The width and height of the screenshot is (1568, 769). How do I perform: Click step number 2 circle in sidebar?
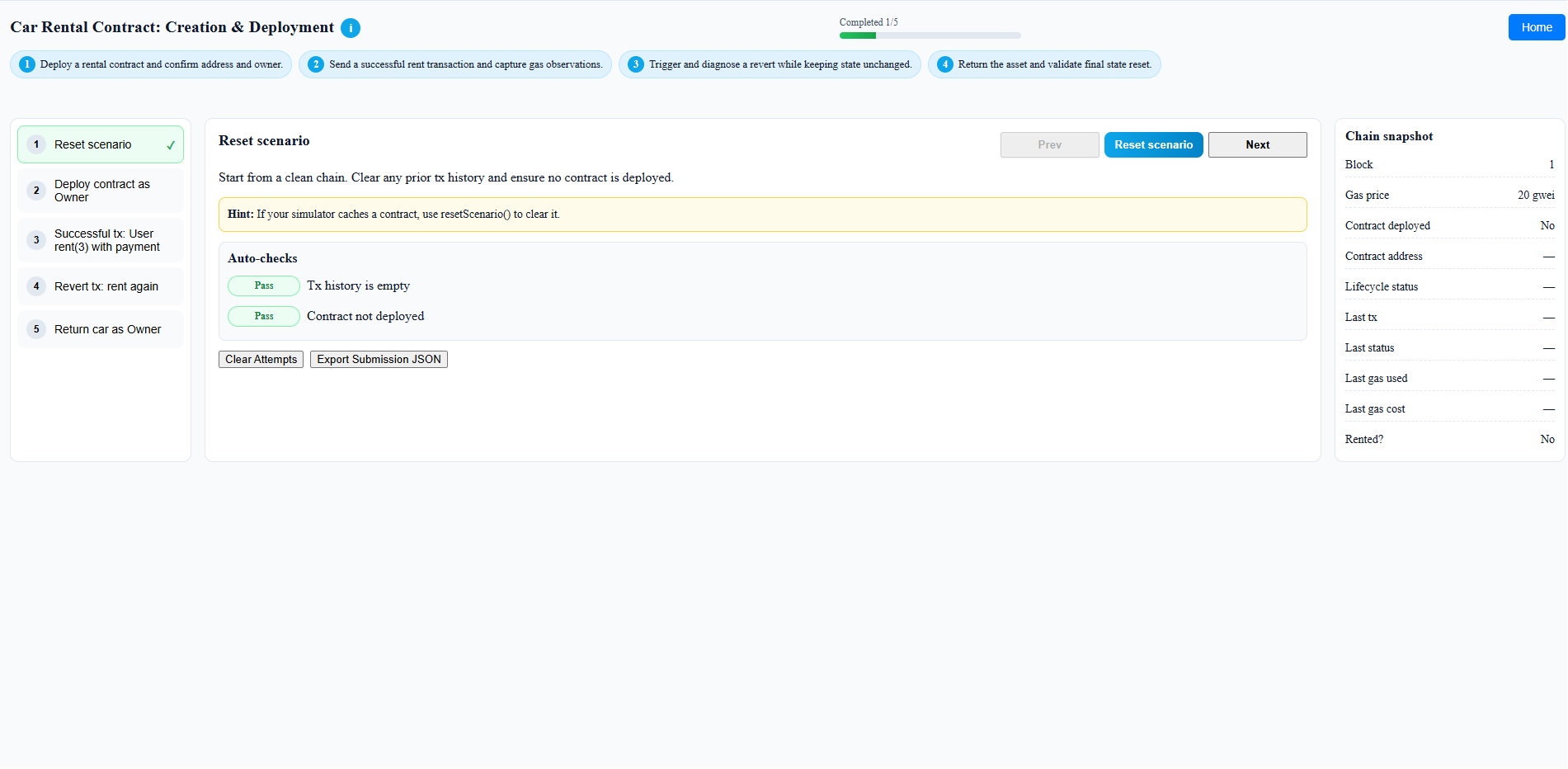pyautogui.click(x=36, y=191)
